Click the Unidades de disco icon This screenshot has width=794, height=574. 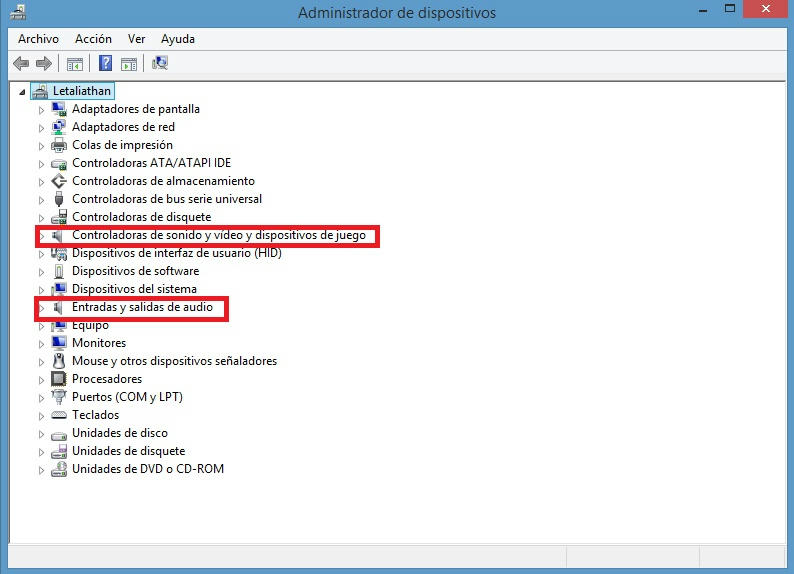tap(59, 434)
